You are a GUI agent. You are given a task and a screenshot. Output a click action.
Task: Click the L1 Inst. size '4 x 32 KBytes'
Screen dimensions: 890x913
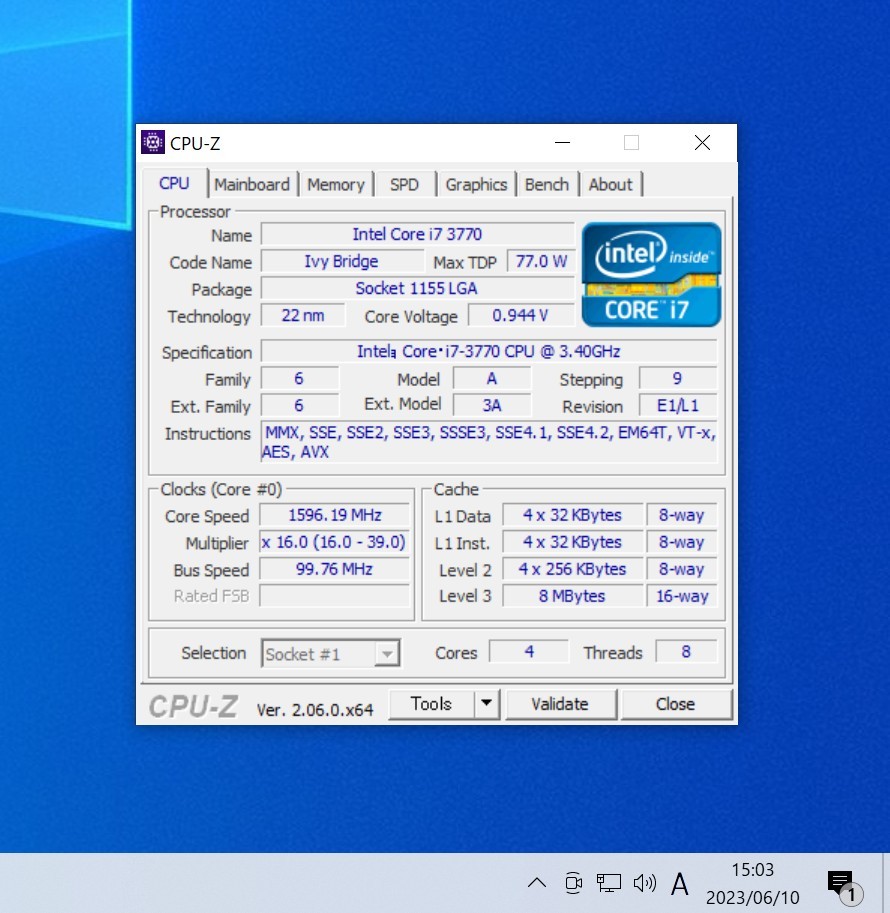coord(573,542)
